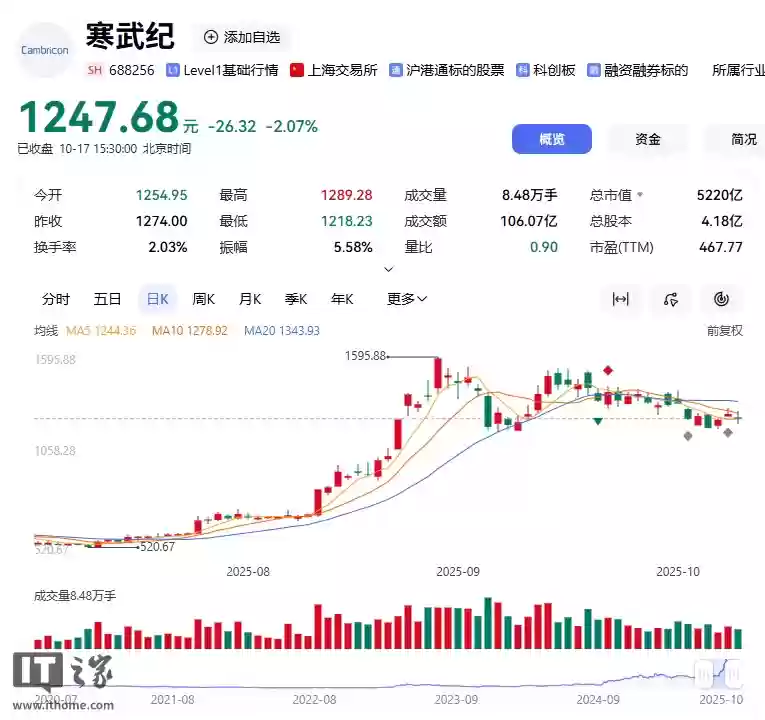Click the 1595.88 peak price label
Screen dimensions: 765x720
click(365, 356)
